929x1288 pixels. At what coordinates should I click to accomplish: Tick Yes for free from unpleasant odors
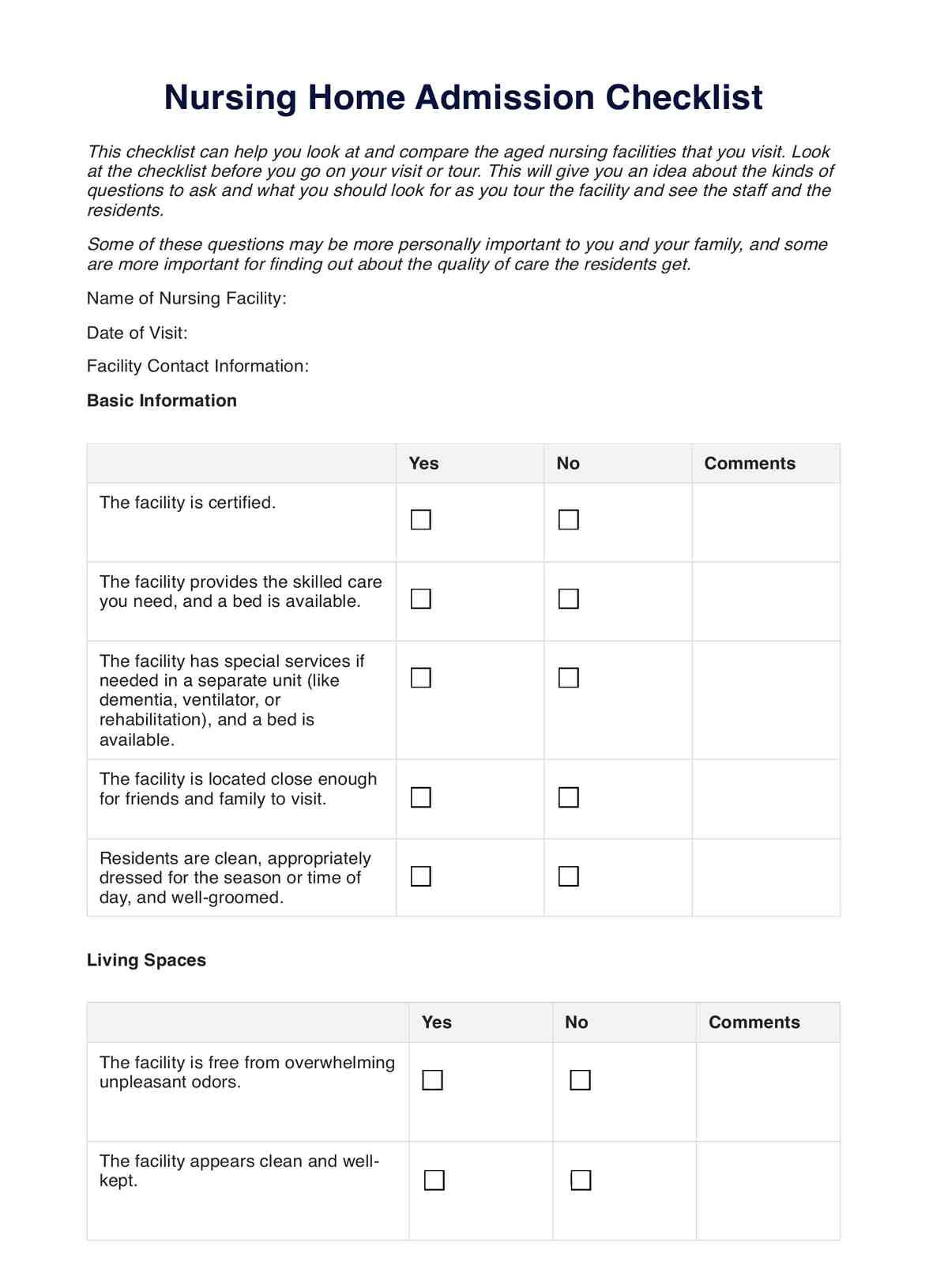coord(433,1080)
